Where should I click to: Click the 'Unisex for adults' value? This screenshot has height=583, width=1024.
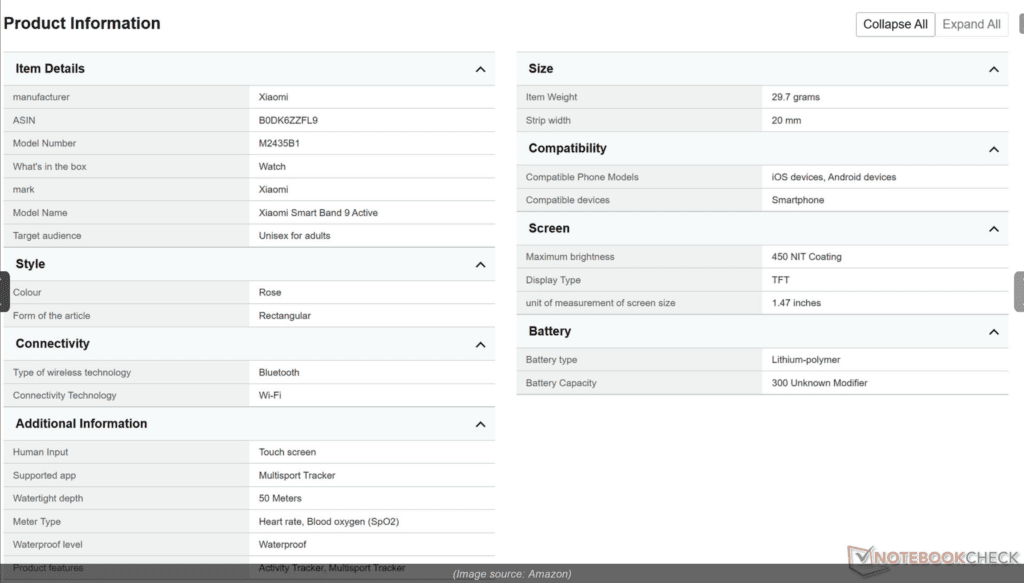tap(295, 236)
